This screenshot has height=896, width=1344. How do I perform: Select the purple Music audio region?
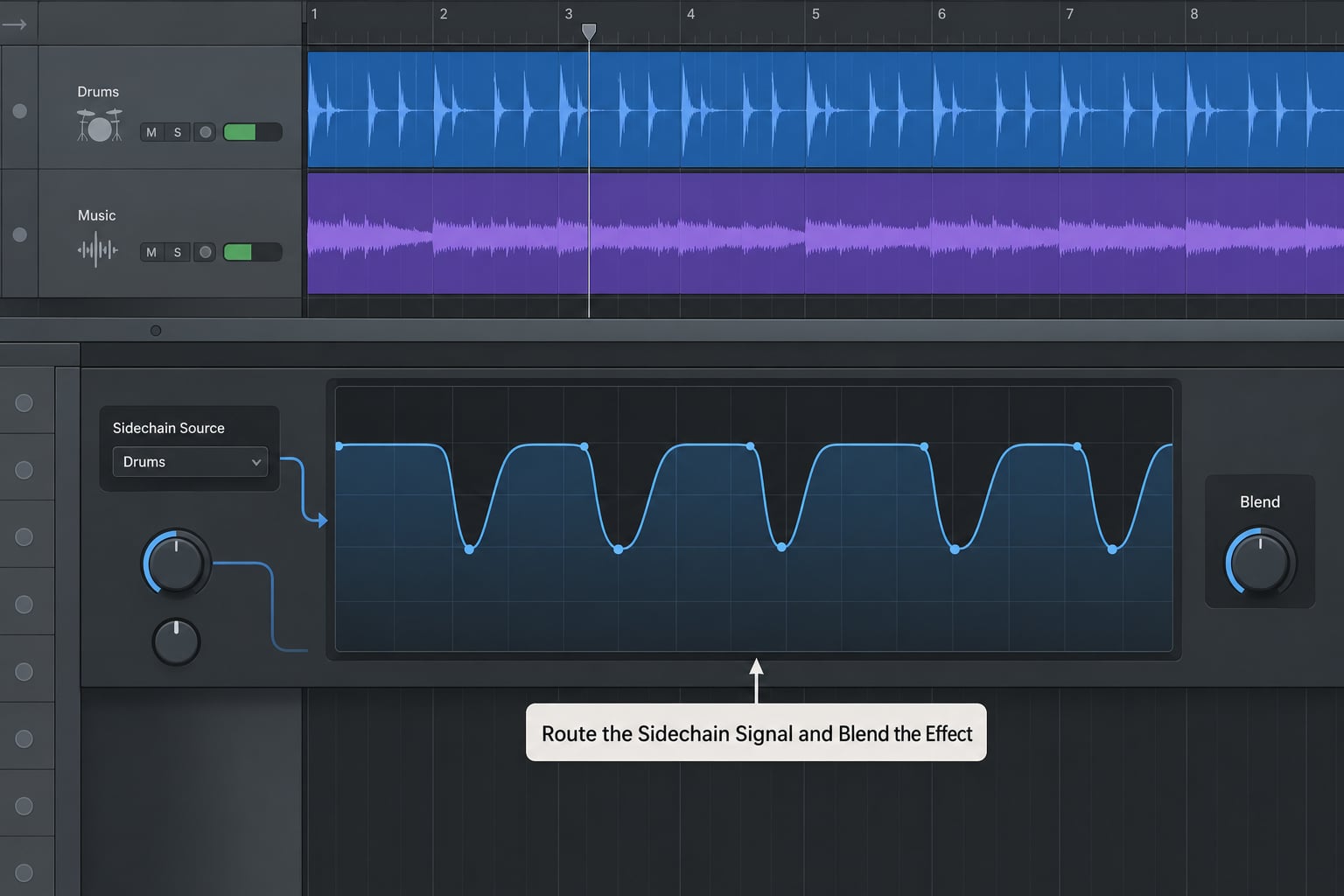point(825,234)
